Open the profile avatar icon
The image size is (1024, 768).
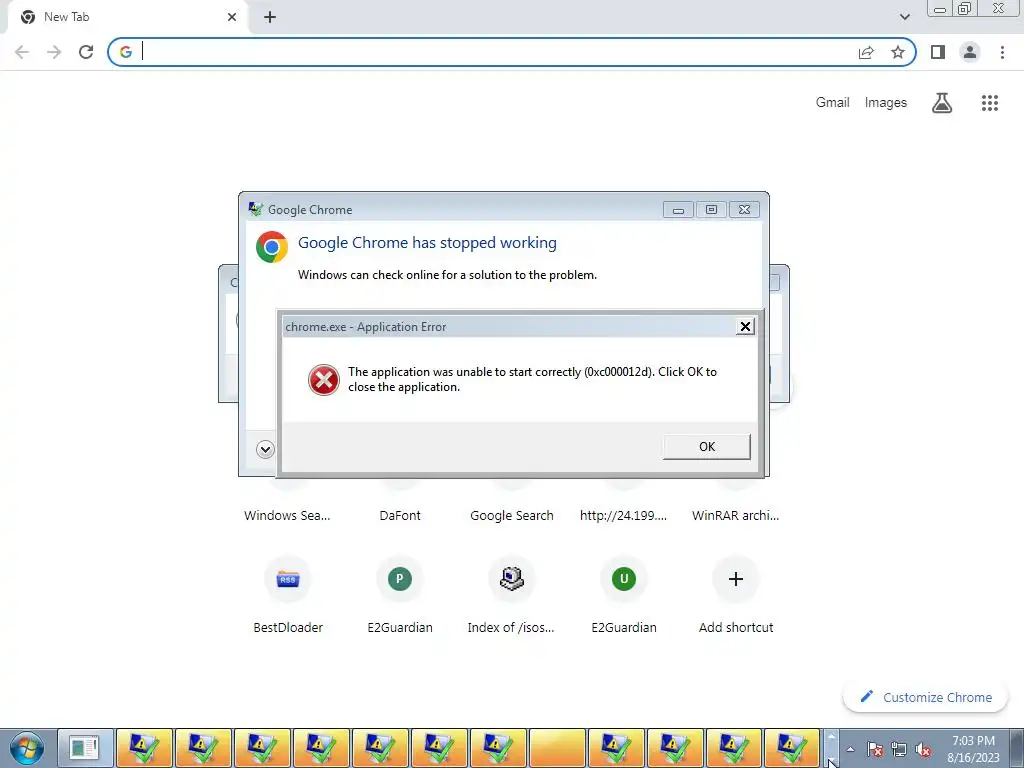[970, 52]
